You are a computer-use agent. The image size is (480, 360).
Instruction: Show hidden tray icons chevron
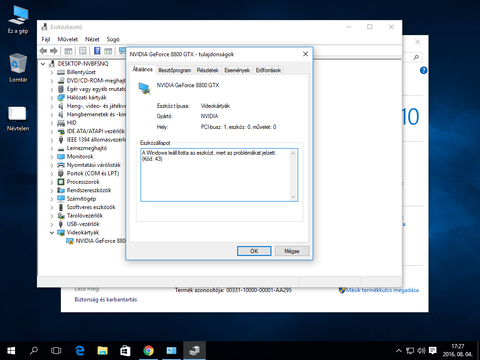(x=399, y=351)
